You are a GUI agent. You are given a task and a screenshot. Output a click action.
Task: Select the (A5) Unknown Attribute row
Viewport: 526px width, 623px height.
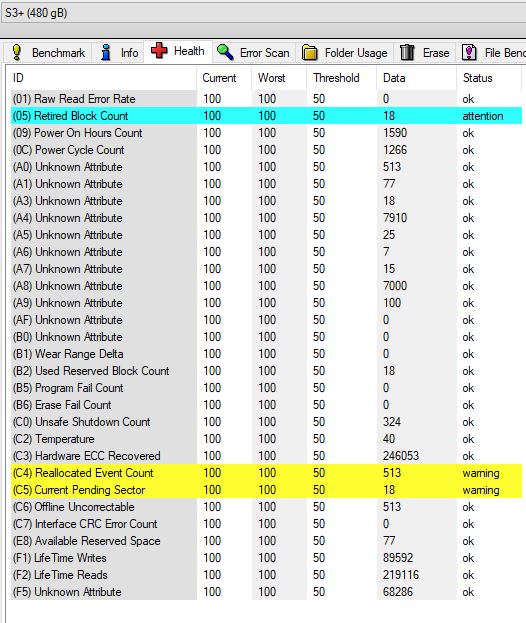coord(266,235)
